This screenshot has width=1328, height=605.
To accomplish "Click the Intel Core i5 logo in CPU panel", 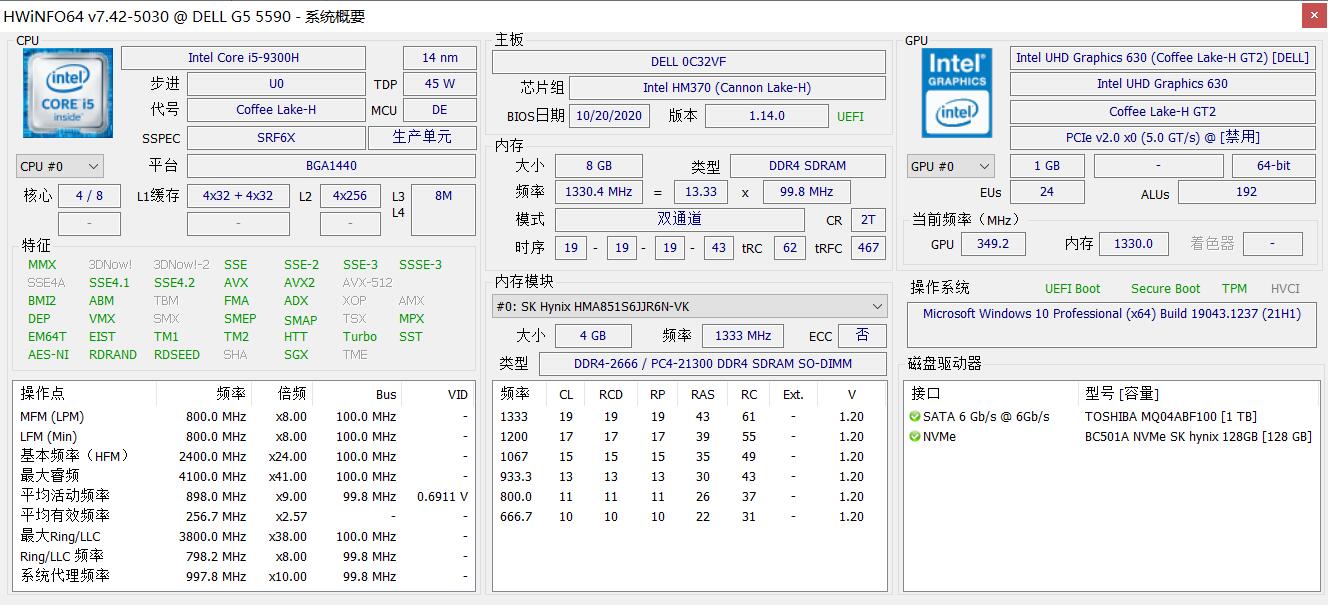I will click(66, 93).
